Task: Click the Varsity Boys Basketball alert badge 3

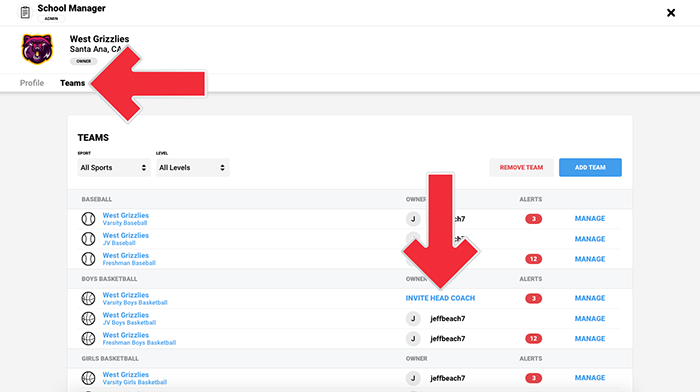Action: point(533,298)
